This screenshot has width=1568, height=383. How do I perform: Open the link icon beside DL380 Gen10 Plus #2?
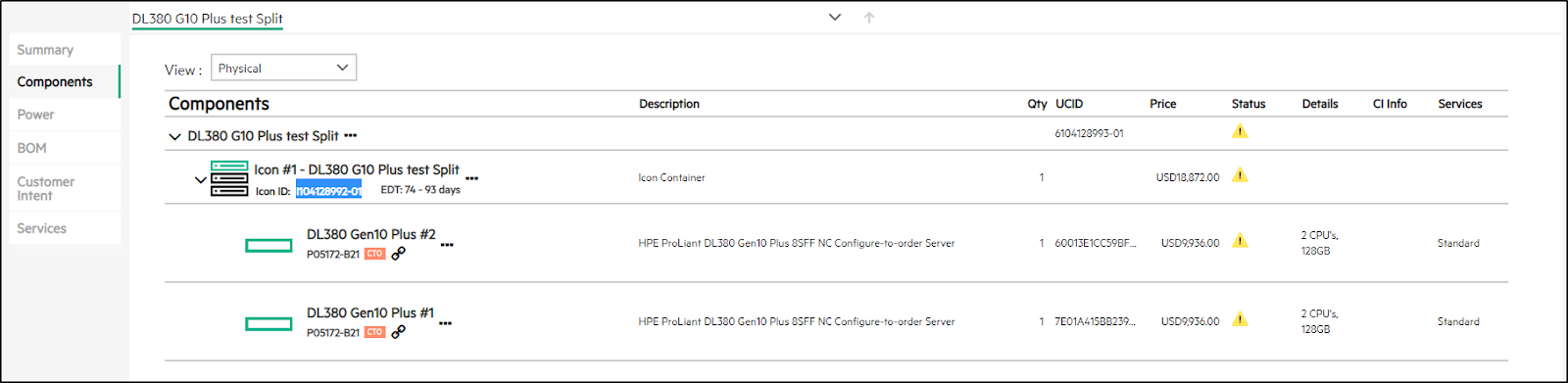click(x=398, y=254)
